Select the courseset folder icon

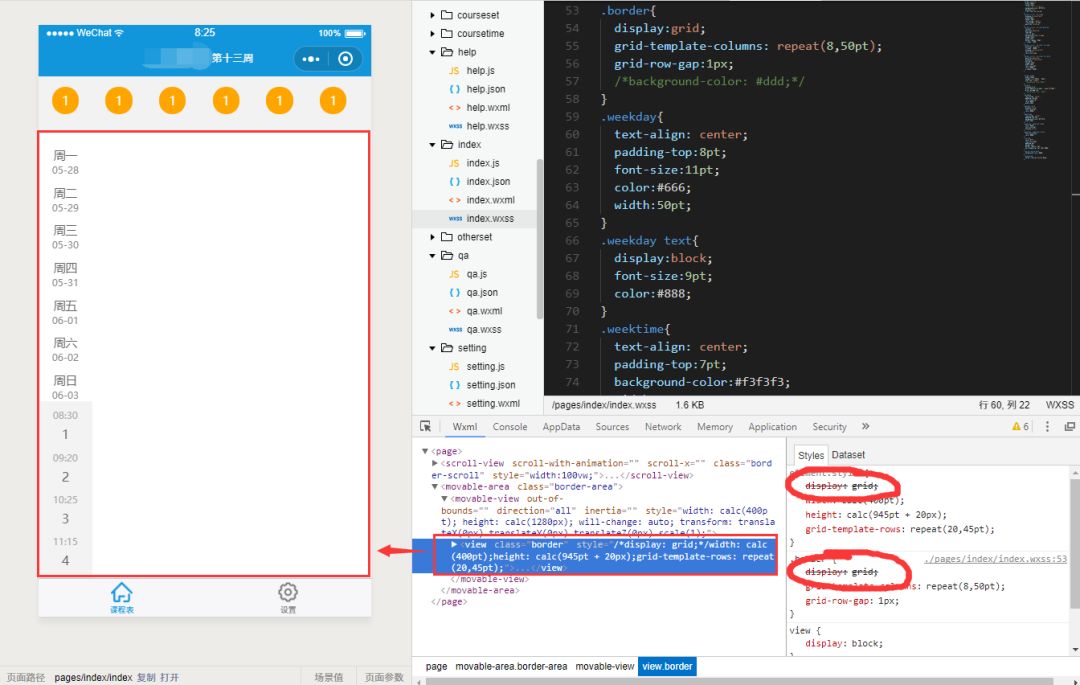(x=447, y=15)
